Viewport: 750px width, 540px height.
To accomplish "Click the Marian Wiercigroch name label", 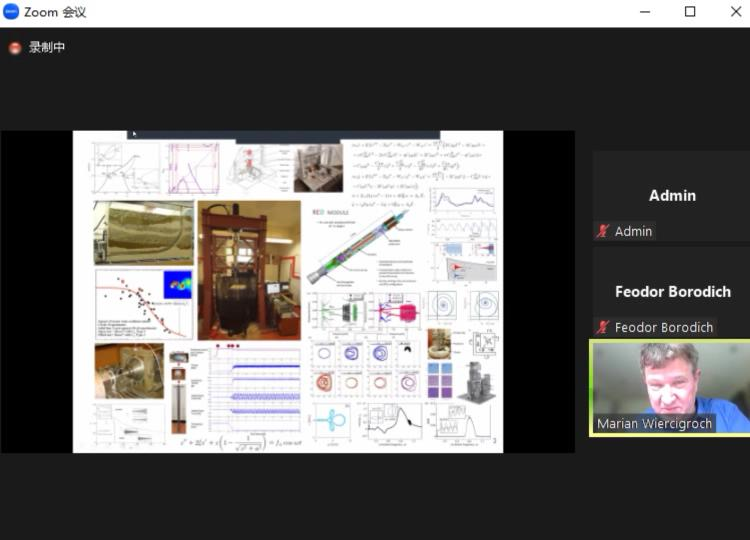I will [x=656, y=424].
